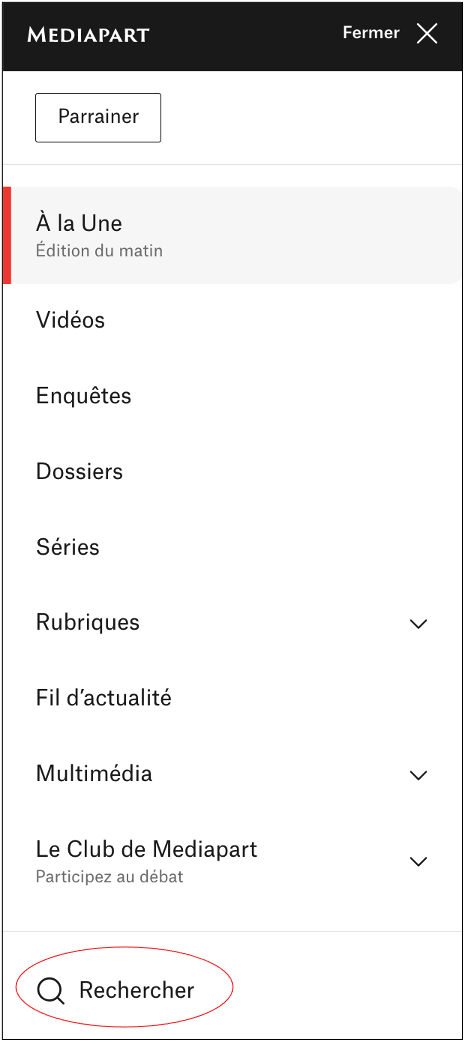Navigate to Séries
The image size is (466, 1044).
(x=68, y=547)
